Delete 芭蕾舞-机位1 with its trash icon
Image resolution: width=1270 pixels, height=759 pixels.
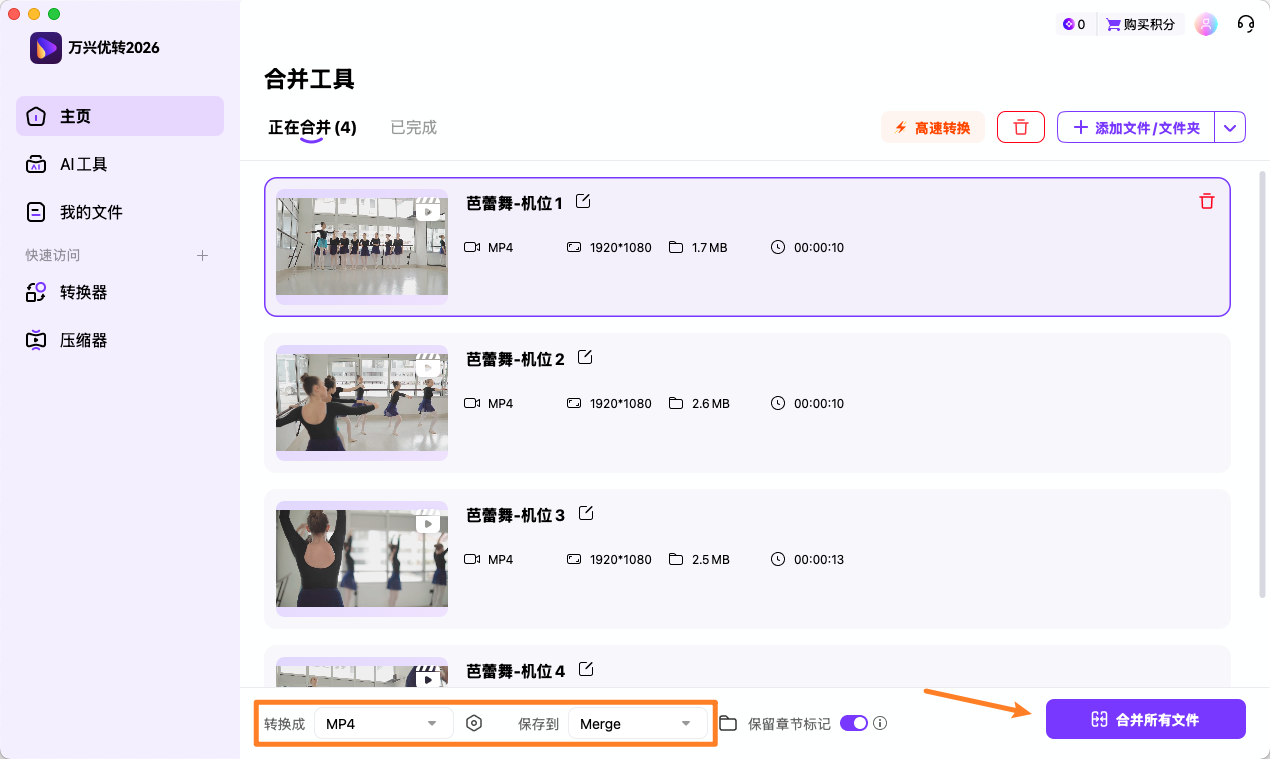1206,201
